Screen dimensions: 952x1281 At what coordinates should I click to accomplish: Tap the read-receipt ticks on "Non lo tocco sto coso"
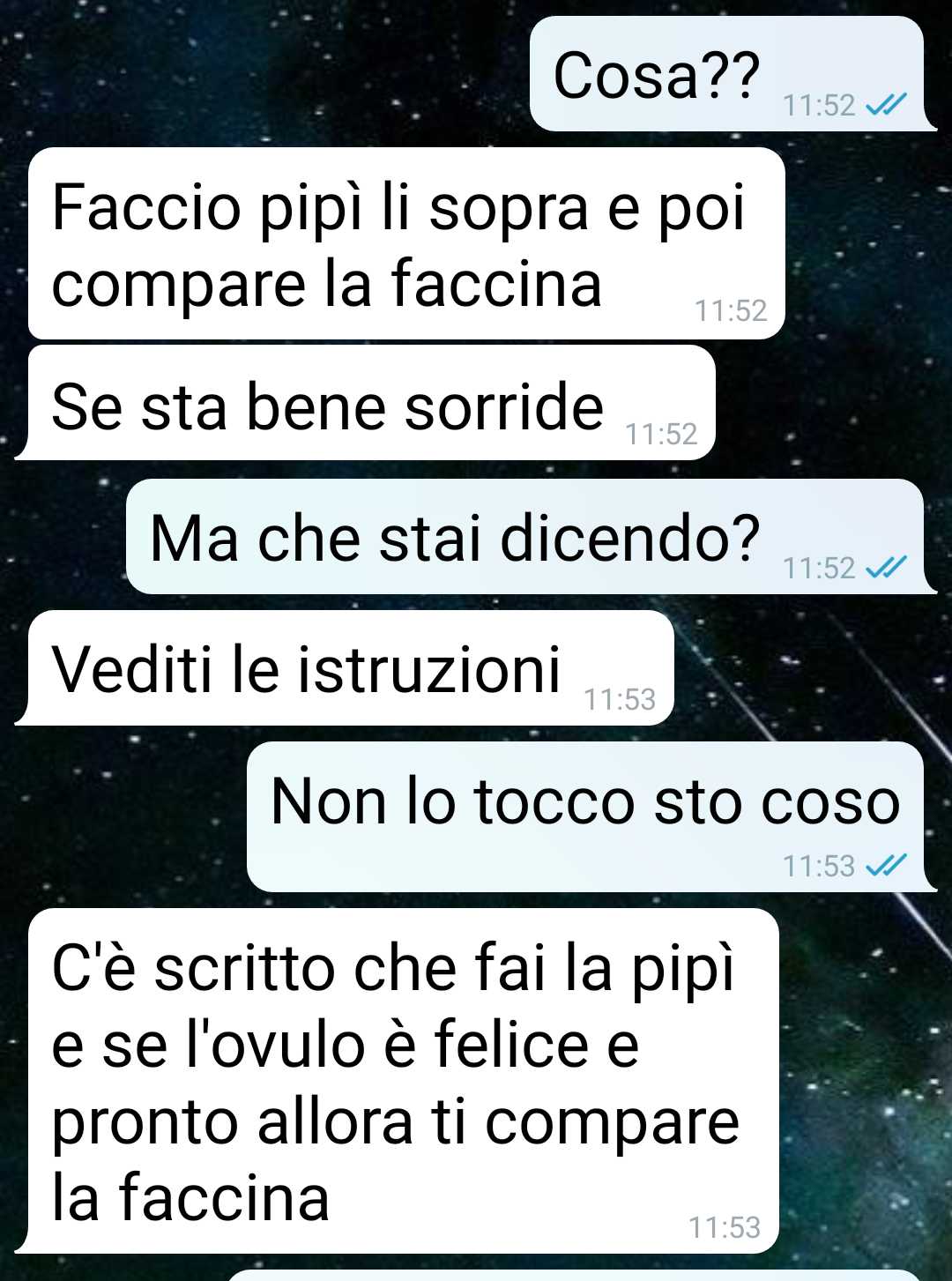[886, 865]
